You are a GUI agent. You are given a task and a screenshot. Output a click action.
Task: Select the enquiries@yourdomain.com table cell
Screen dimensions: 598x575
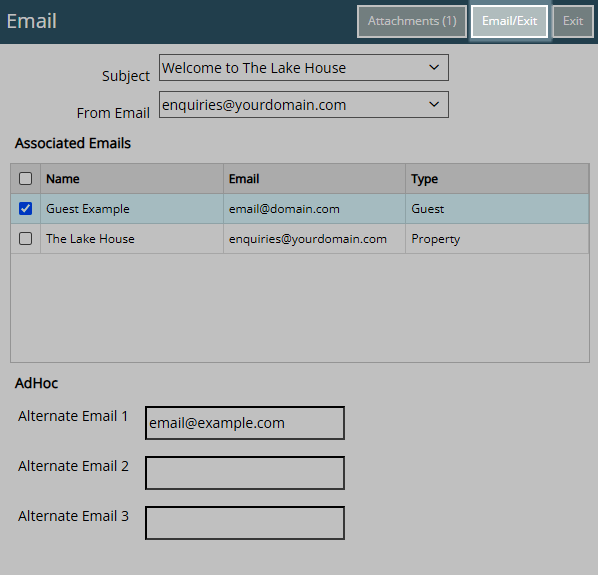point(314,239)
